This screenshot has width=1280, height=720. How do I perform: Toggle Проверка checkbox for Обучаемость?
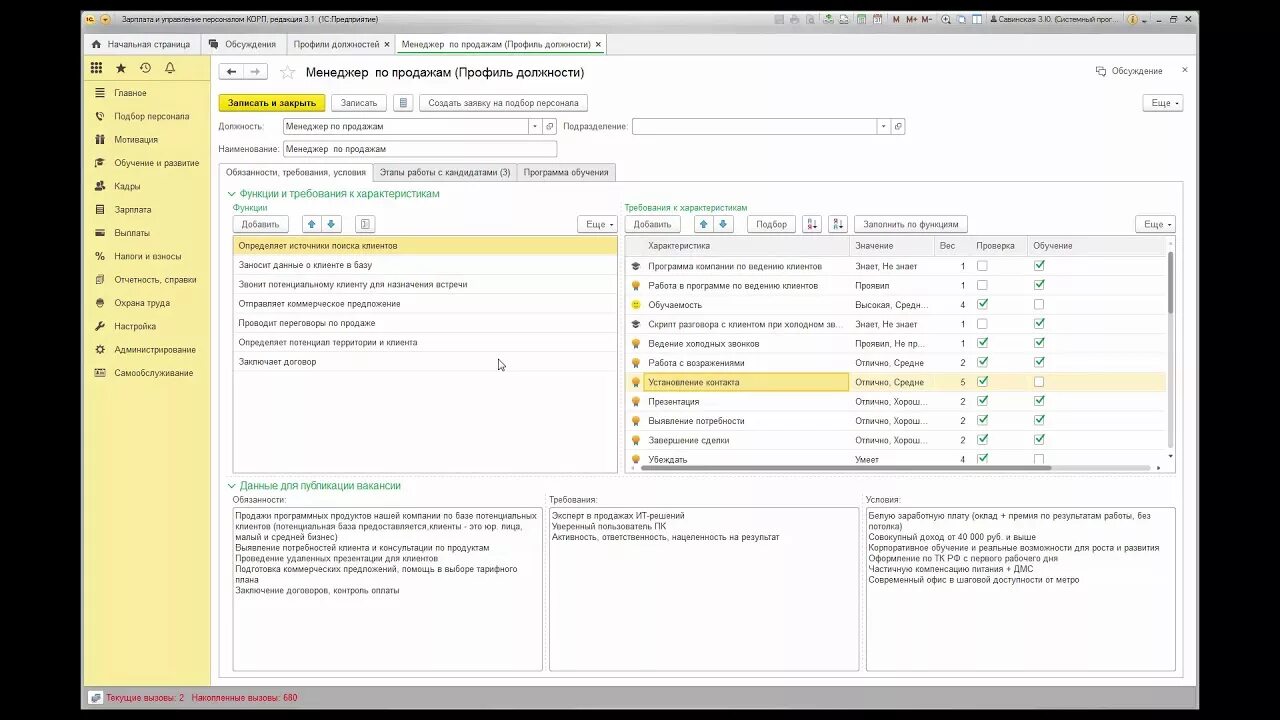coord(982,304)
